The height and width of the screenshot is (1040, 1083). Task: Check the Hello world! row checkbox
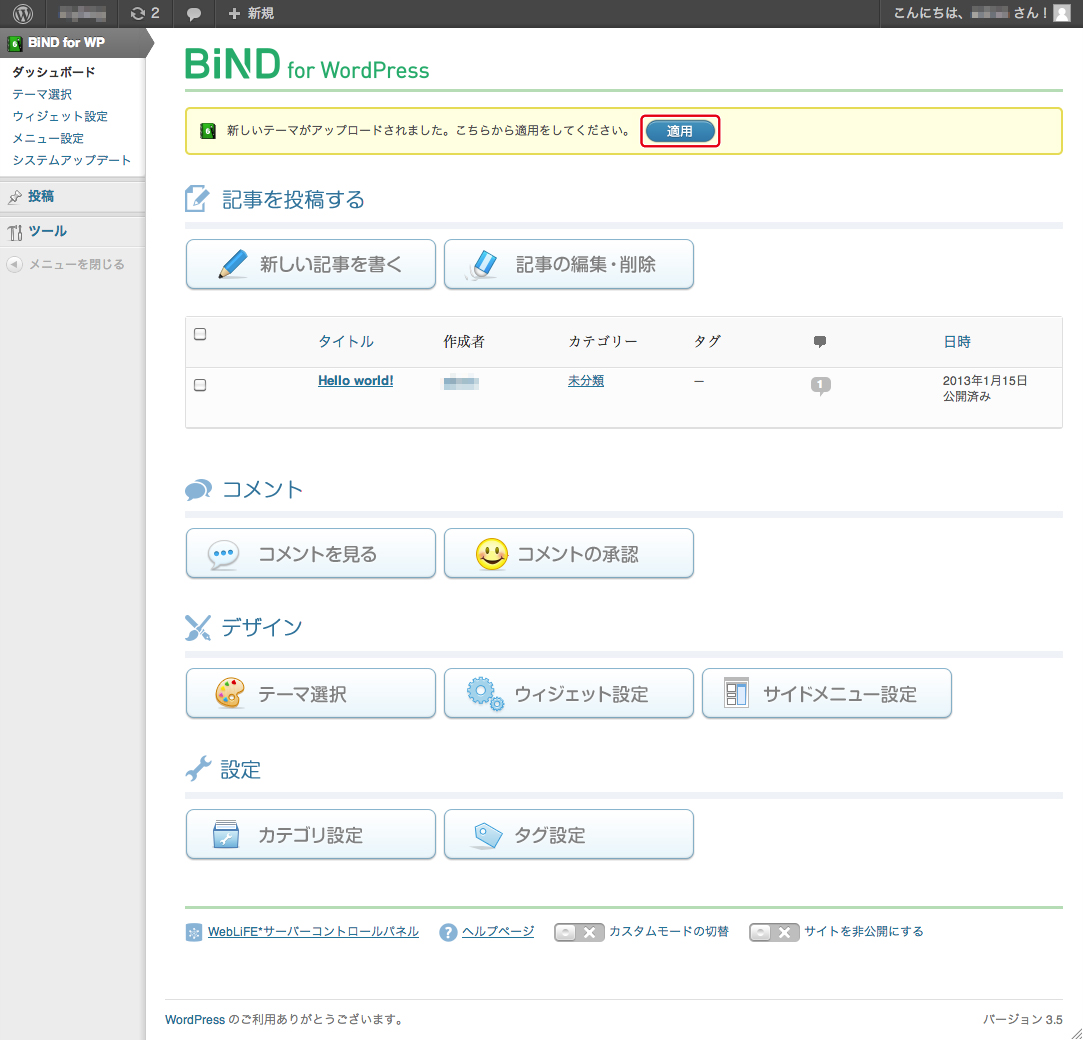click(x=200, y=385)
